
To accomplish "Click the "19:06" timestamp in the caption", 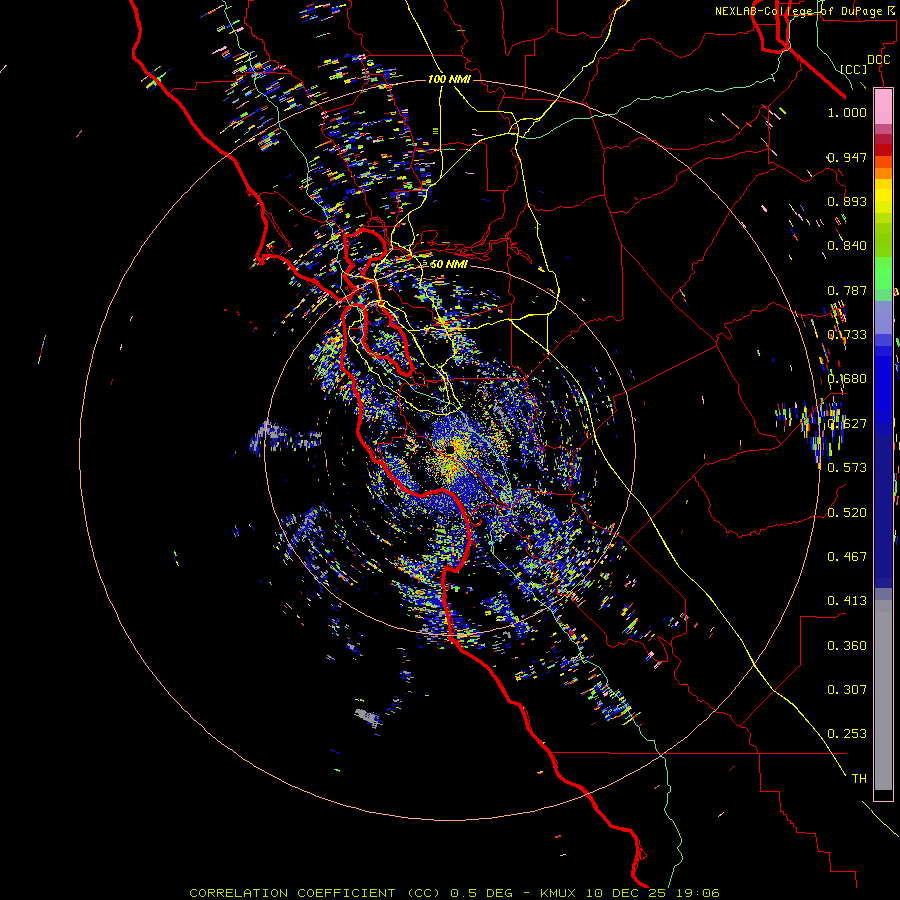I will click(x=698, y=893).
